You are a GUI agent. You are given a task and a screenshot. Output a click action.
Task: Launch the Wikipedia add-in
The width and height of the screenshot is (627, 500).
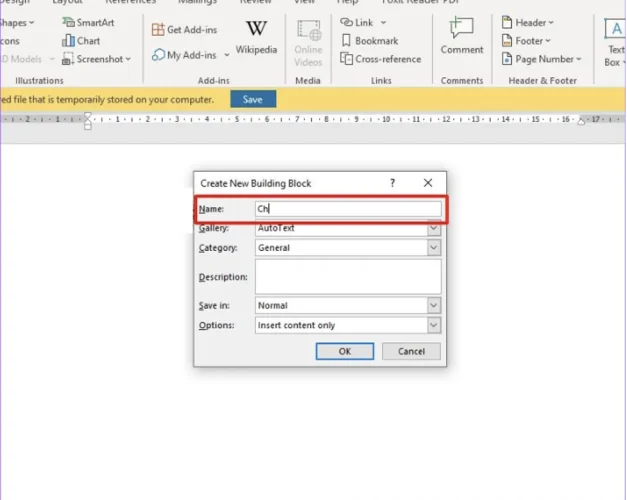[x=256, y=37]
